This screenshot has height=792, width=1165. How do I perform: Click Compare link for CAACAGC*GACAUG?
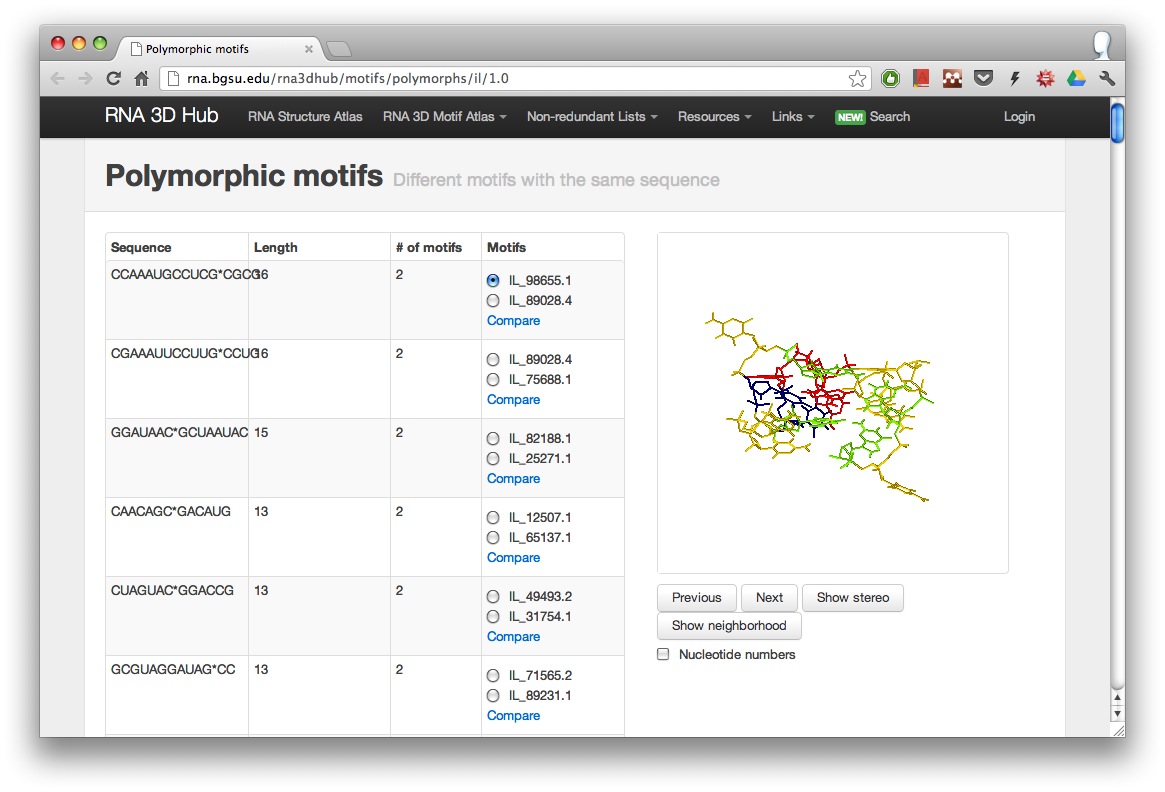coord(513,558)
